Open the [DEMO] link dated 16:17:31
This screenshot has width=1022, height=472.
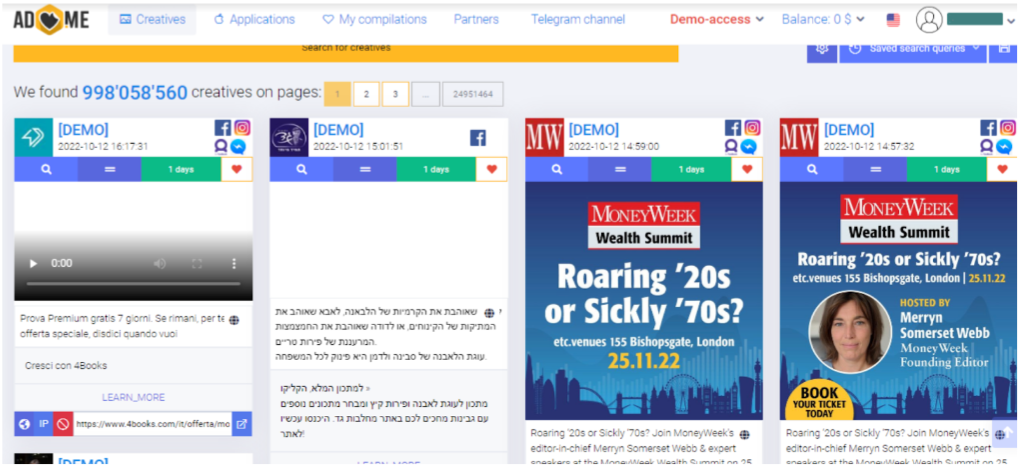pos(83,130)
